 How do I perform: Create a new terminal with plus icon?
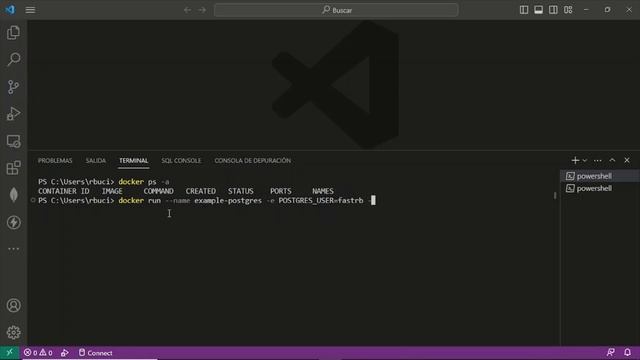coord(575,160)
